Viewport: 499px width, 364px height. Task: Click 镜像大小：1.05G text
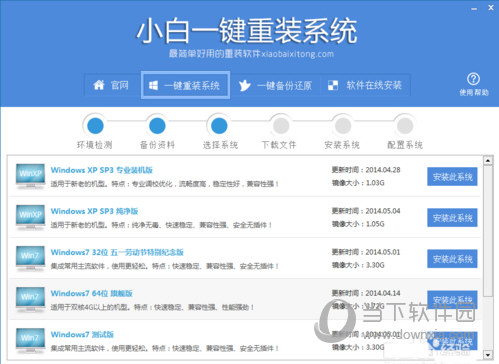click(x=358, y=224)
